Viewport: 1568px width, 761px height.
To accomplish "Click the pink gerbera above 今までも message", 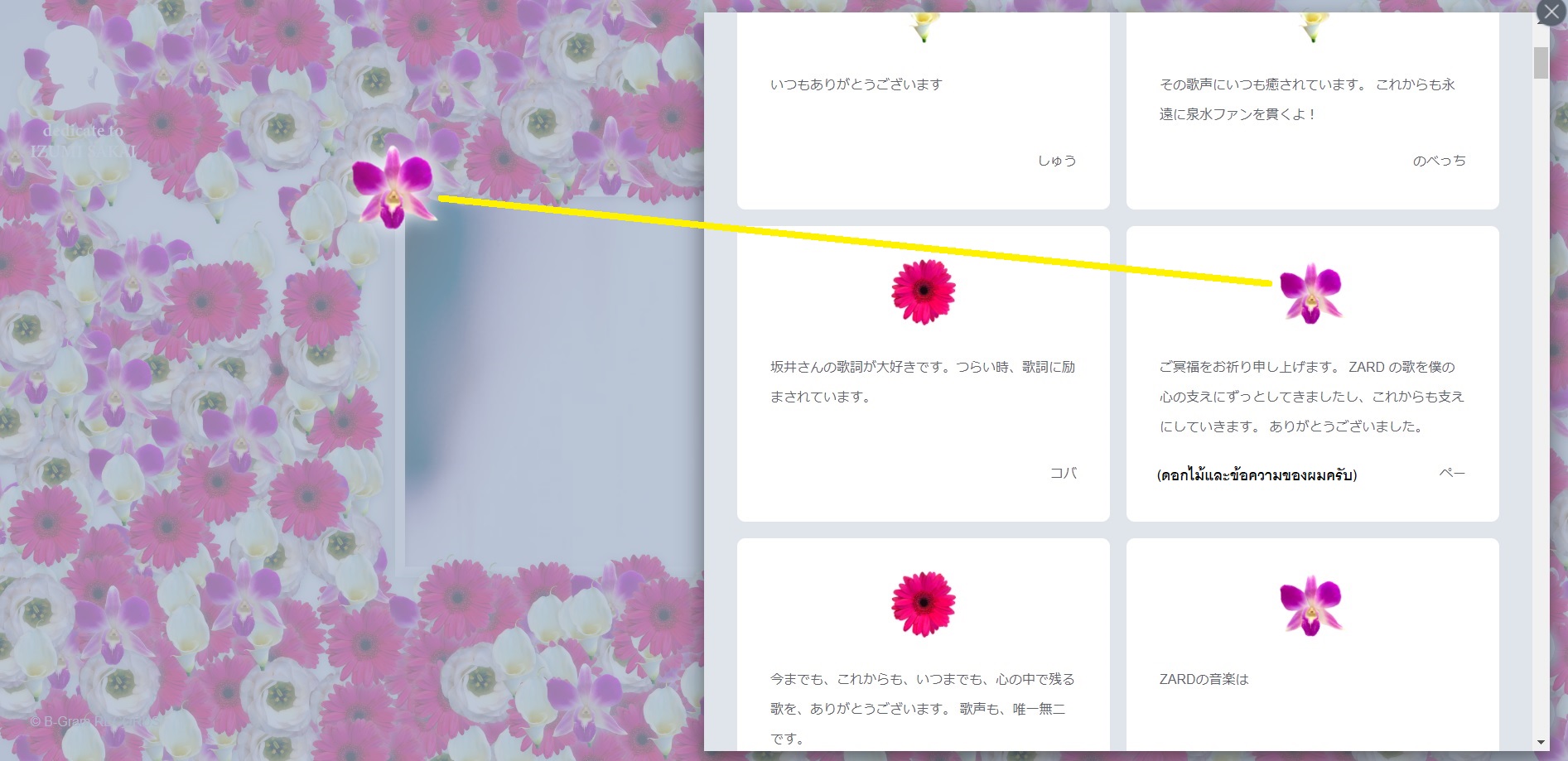I will (924, 604).
